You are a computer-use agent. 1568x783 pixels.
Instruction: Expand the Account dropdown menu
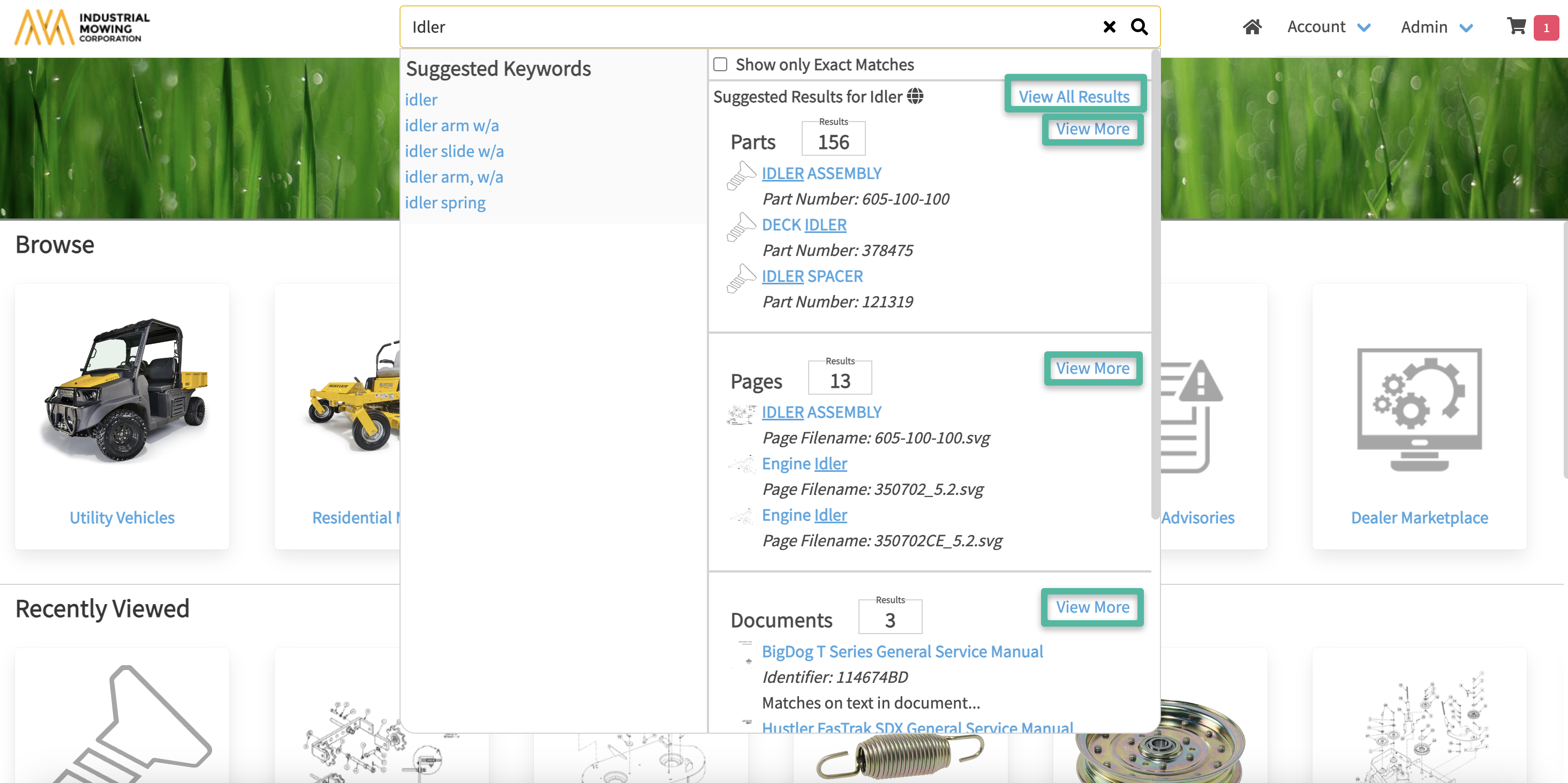pos(1329,27)
